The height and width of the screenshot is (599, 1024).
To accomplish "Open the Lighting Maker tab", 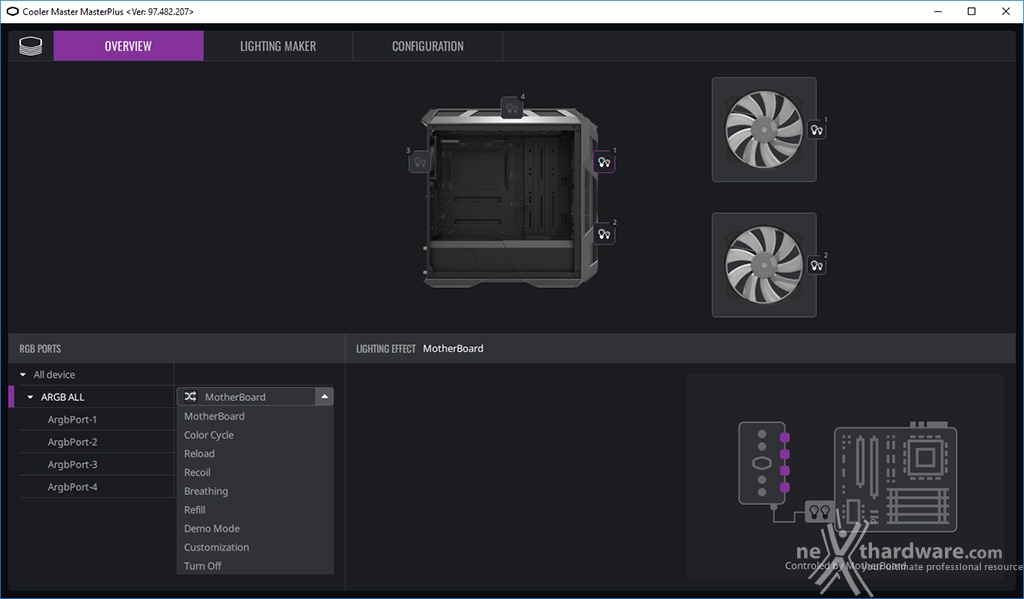I will (278, 46).
